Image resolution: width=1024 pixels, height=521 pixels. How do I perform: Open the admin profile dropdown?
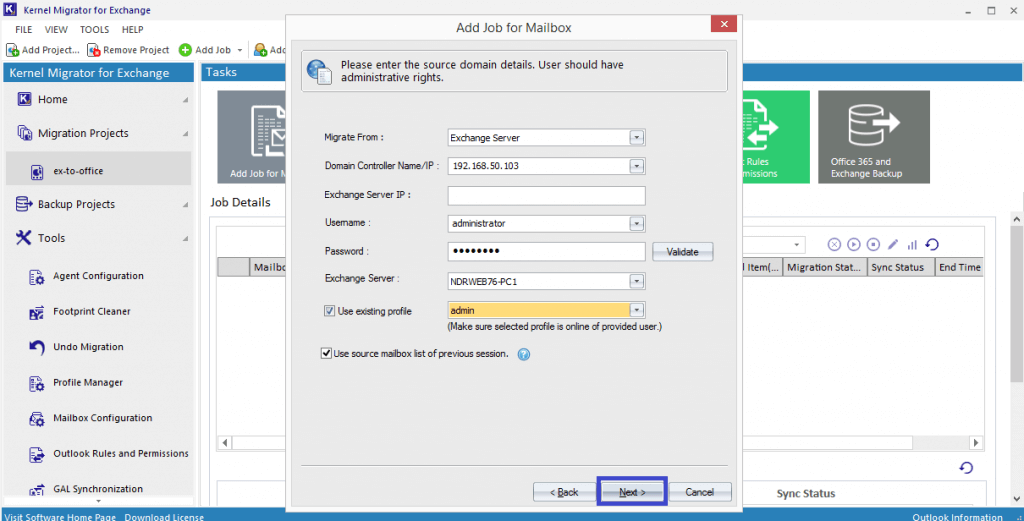[637, 310]
